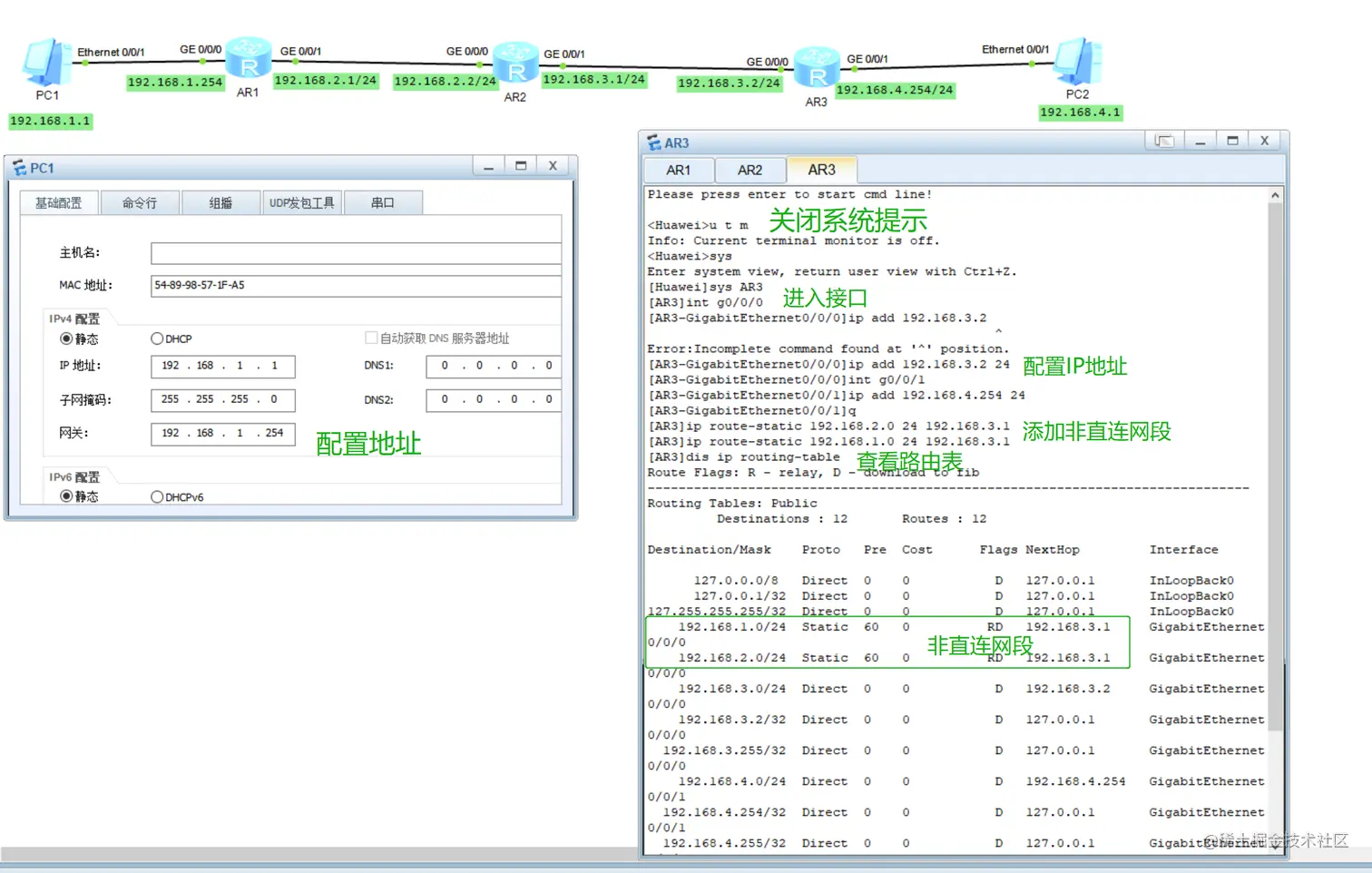This screenshot has width=1372, height=873.
Task: Click the 网关 field 192.168.1.254
Action: (222, 433)
